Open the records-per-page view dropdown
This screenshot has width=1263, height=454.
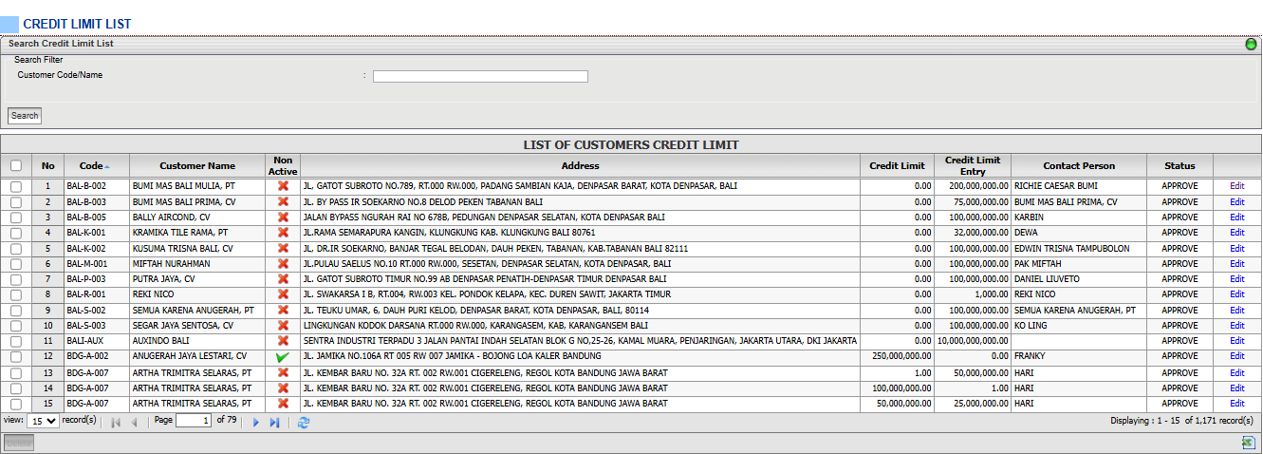[x=43, y=422]
